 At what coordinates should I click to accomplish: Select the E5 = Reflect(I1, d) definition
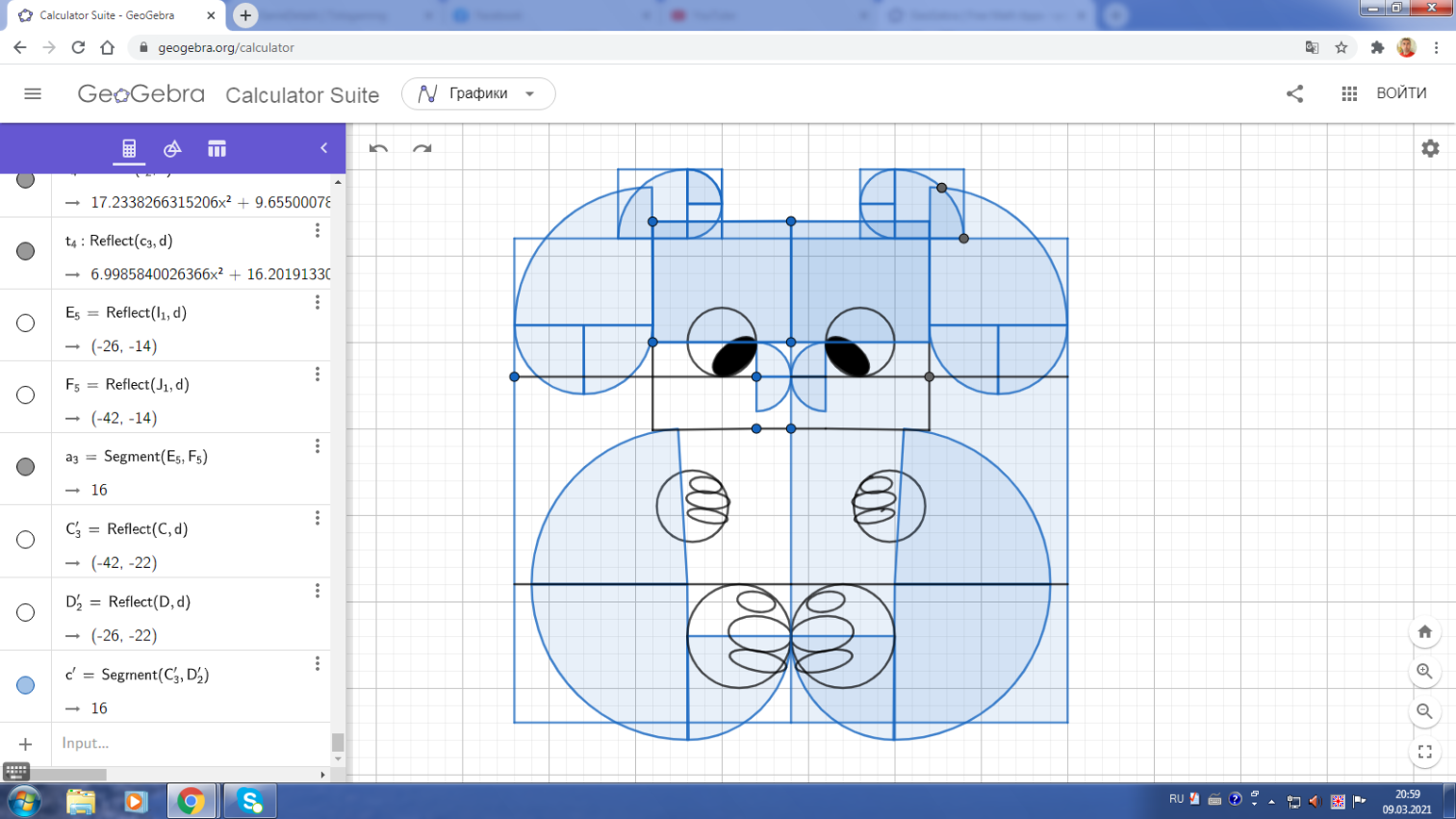tap(126, 313)
